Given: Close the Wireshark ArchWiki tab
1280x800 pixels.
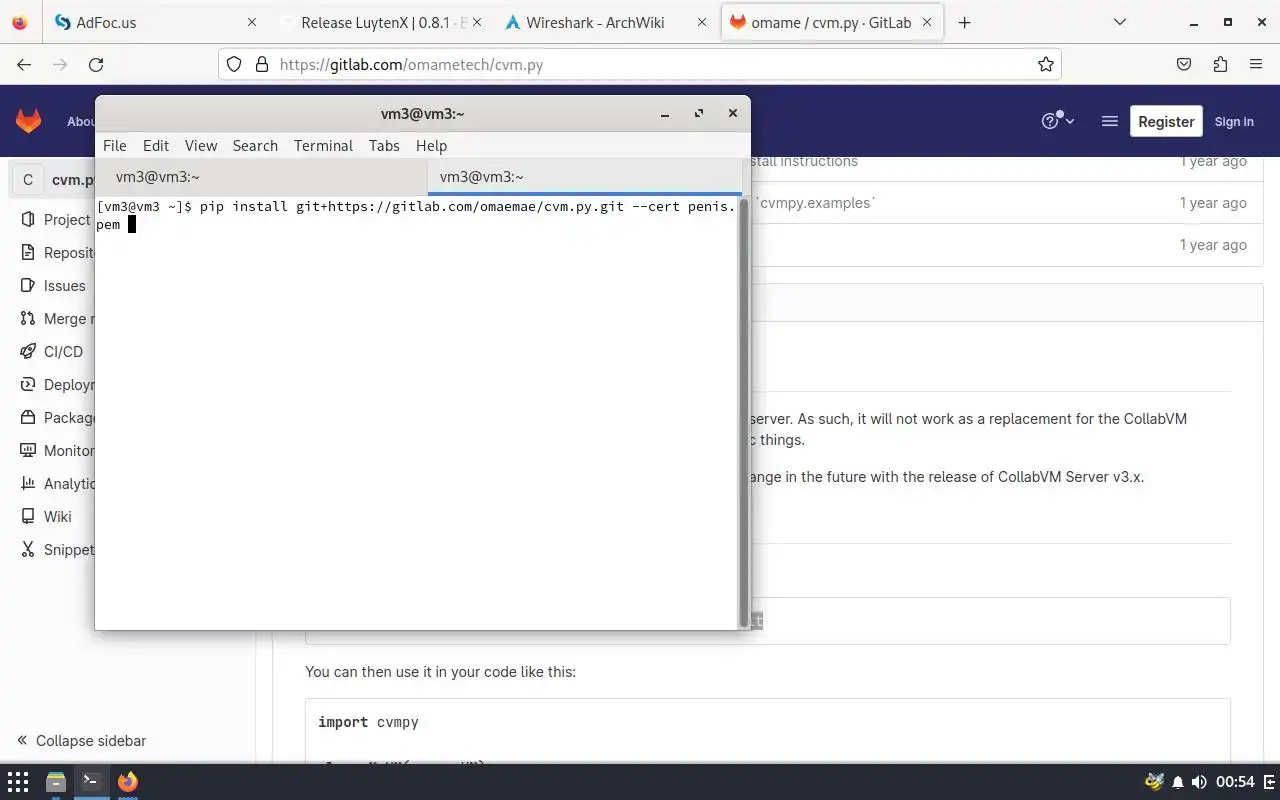Looking at the screenshot, I should click(703, 22).
